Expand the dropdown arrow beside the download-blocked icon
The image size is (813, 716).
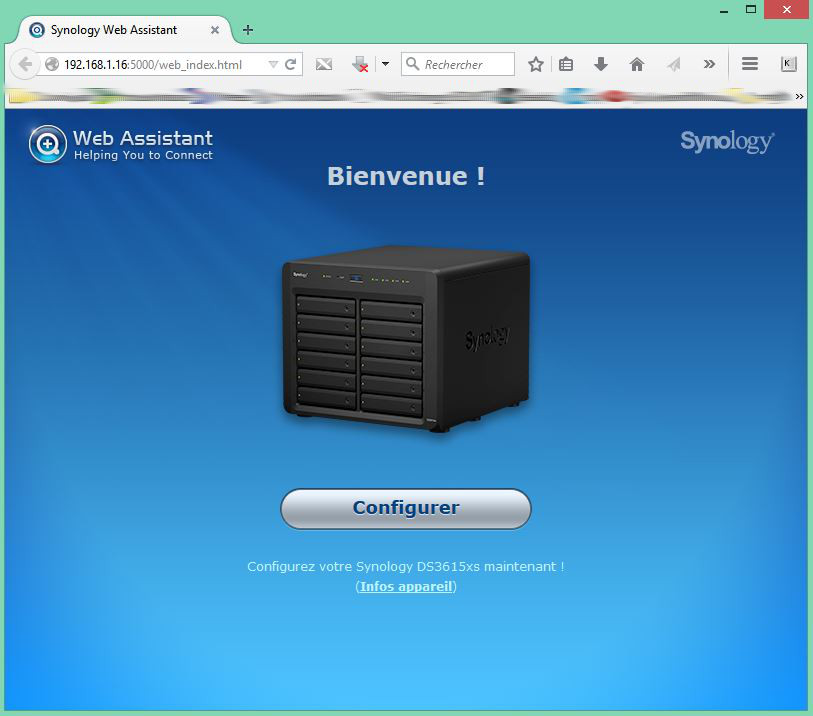coord(385,64)
